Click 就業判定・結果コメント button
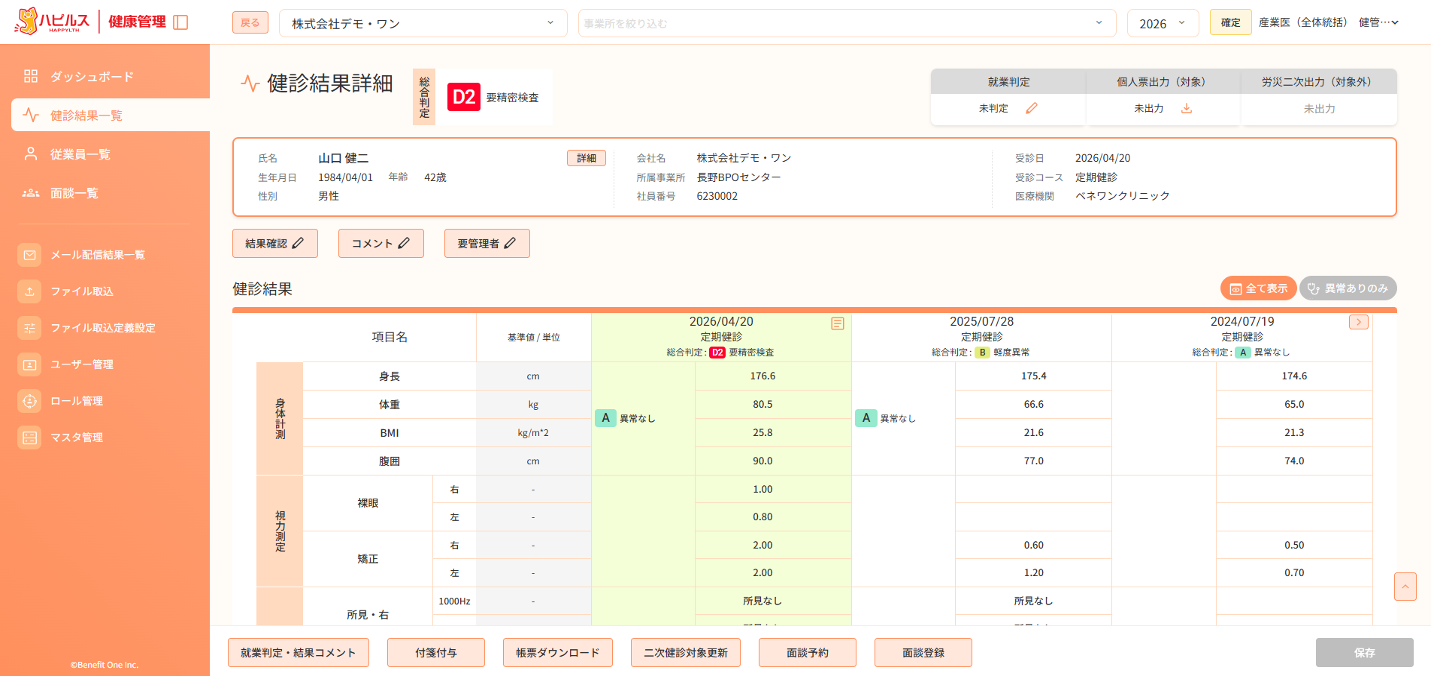 click(298, 652)
